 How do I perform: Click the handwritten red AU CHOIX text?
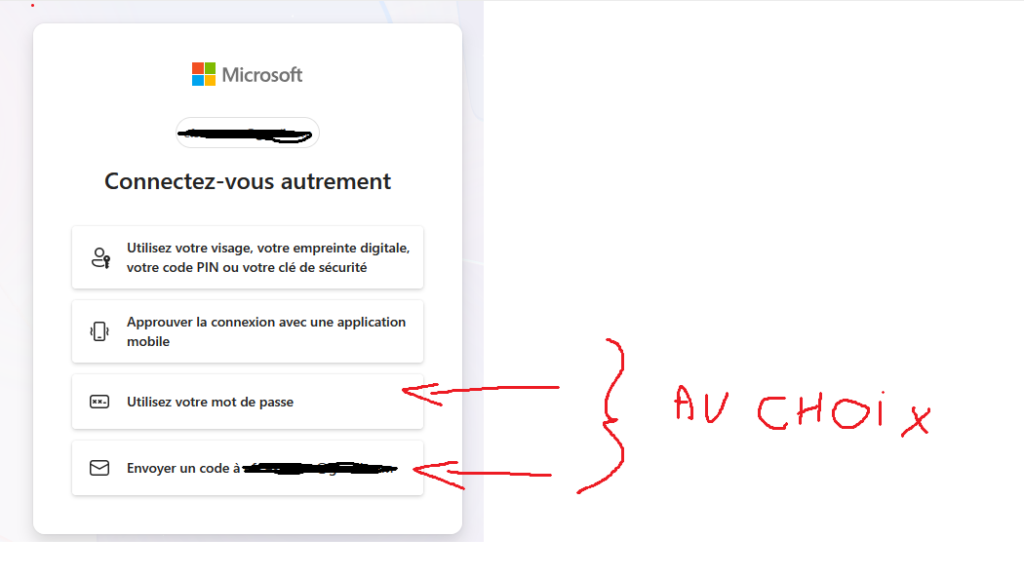click(x=803, y=411)
